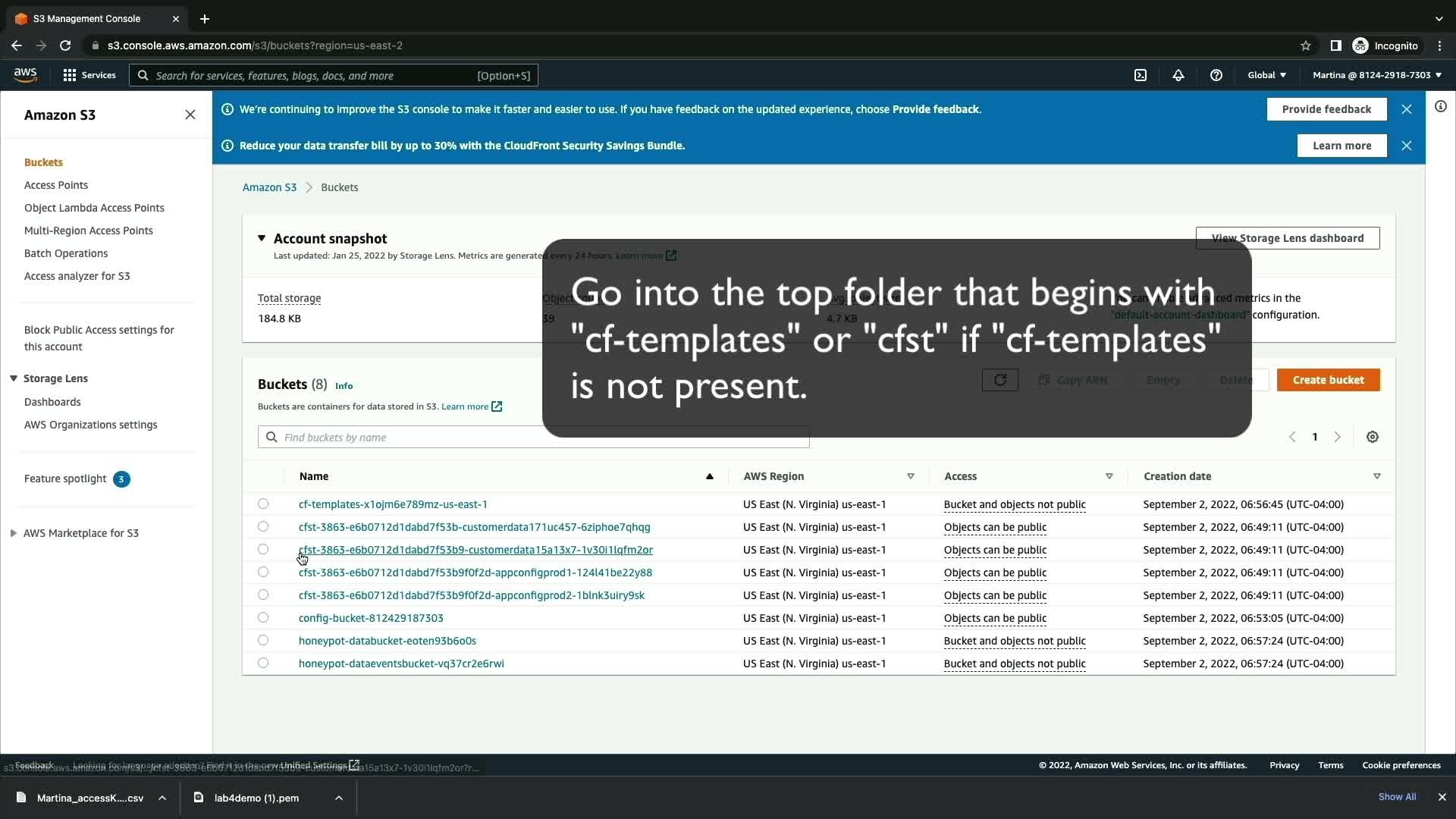Select config-bucket-812429187303 radio button
This screenshot has height=819, width=1456.
(x=263, y=617)
